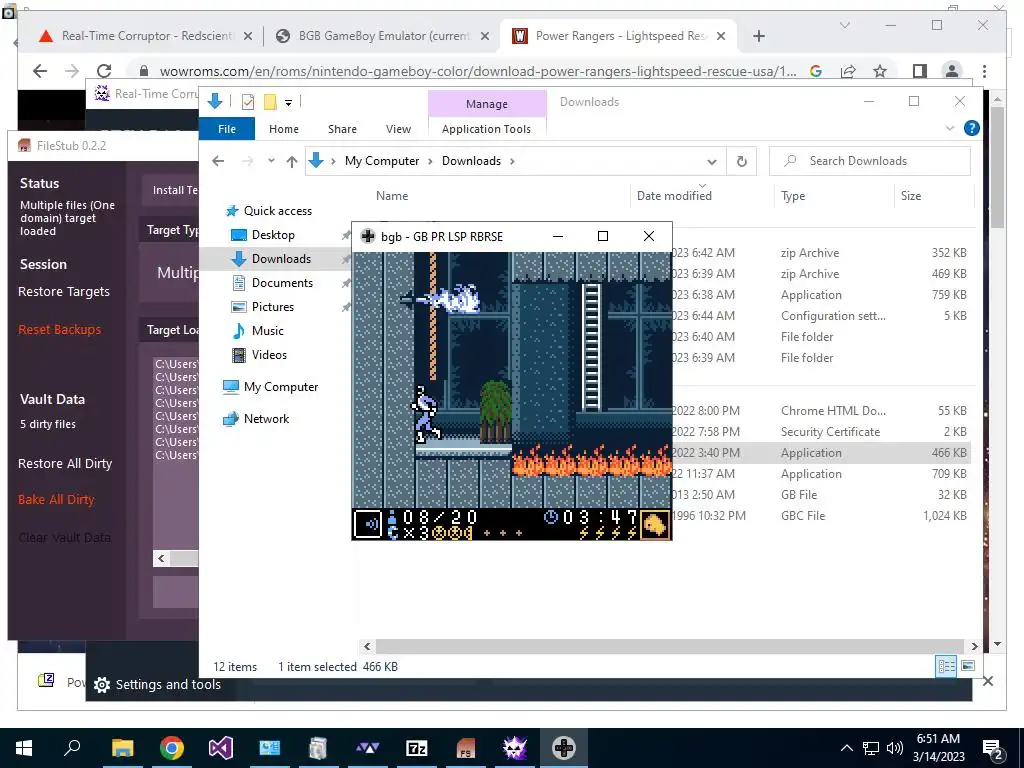The width and height of the screenshot is (1024, 768).
Task: Share this page via Chrome share icon
Action: [x=848, y=71]
